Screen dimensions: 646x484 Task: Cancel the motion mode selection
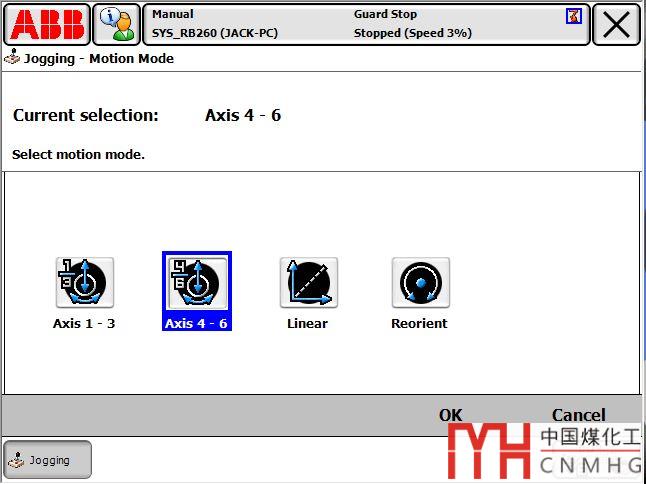point(578,415)
